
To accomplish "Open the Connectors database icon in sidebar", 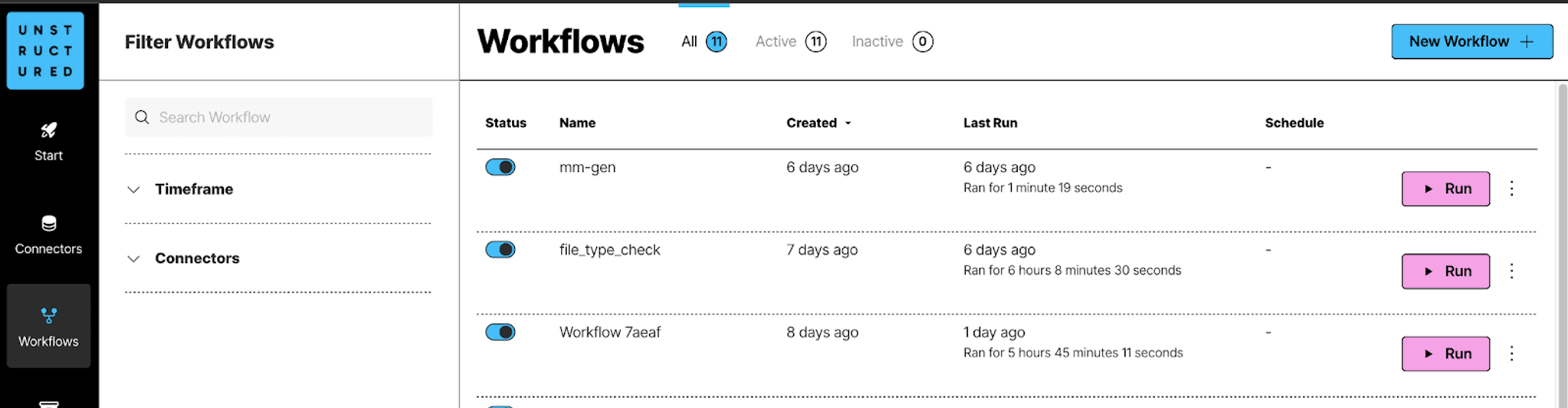I will pyautogui.click(x=48, y=223).
